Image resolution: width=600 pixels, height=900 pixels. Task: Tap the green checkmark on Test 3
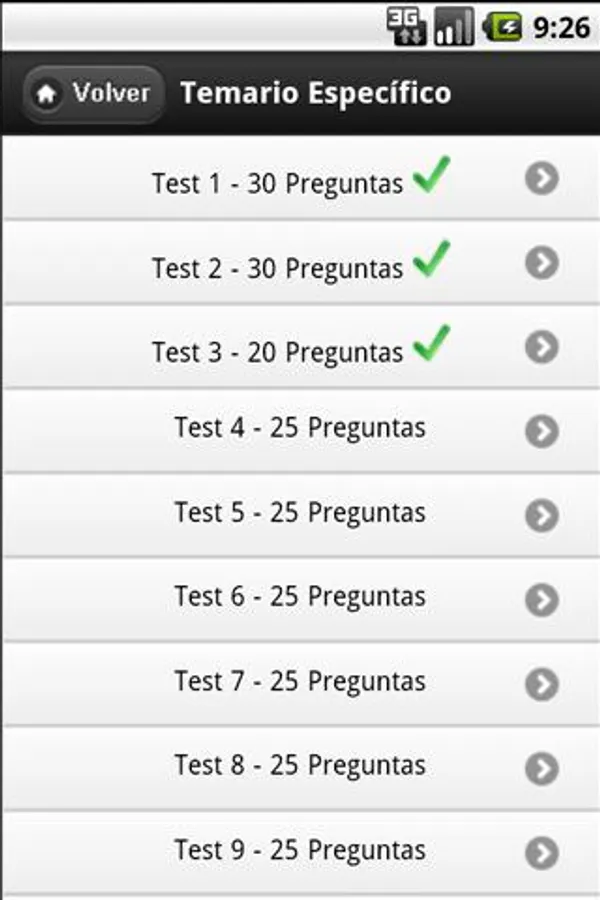click(431, 345)
